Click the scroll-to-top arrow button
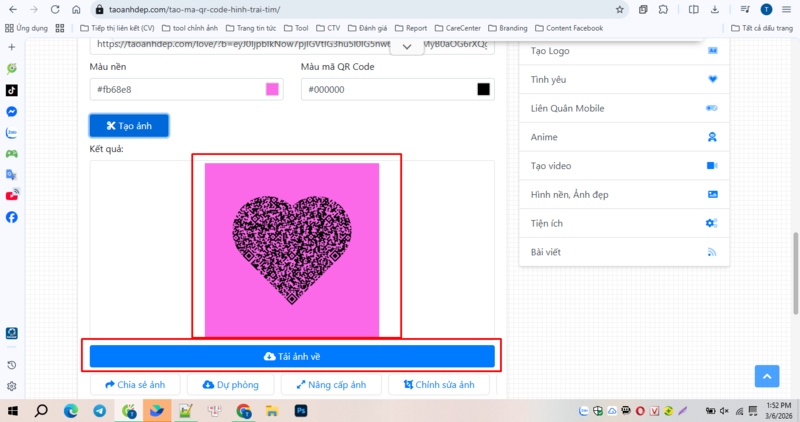Image resolution: width=800 pixels, height=422 pixels. click(x=767, y=377)
